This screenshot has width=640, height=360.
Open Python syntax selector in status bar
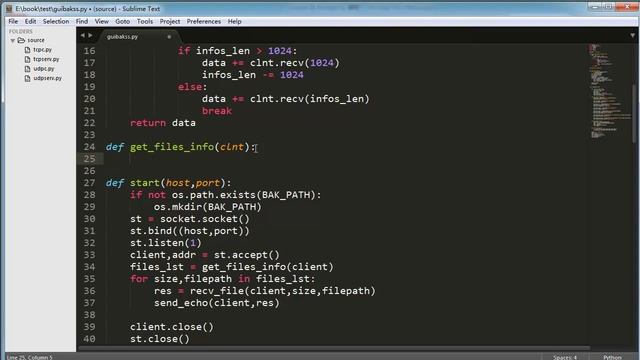(x=612, y=357)
